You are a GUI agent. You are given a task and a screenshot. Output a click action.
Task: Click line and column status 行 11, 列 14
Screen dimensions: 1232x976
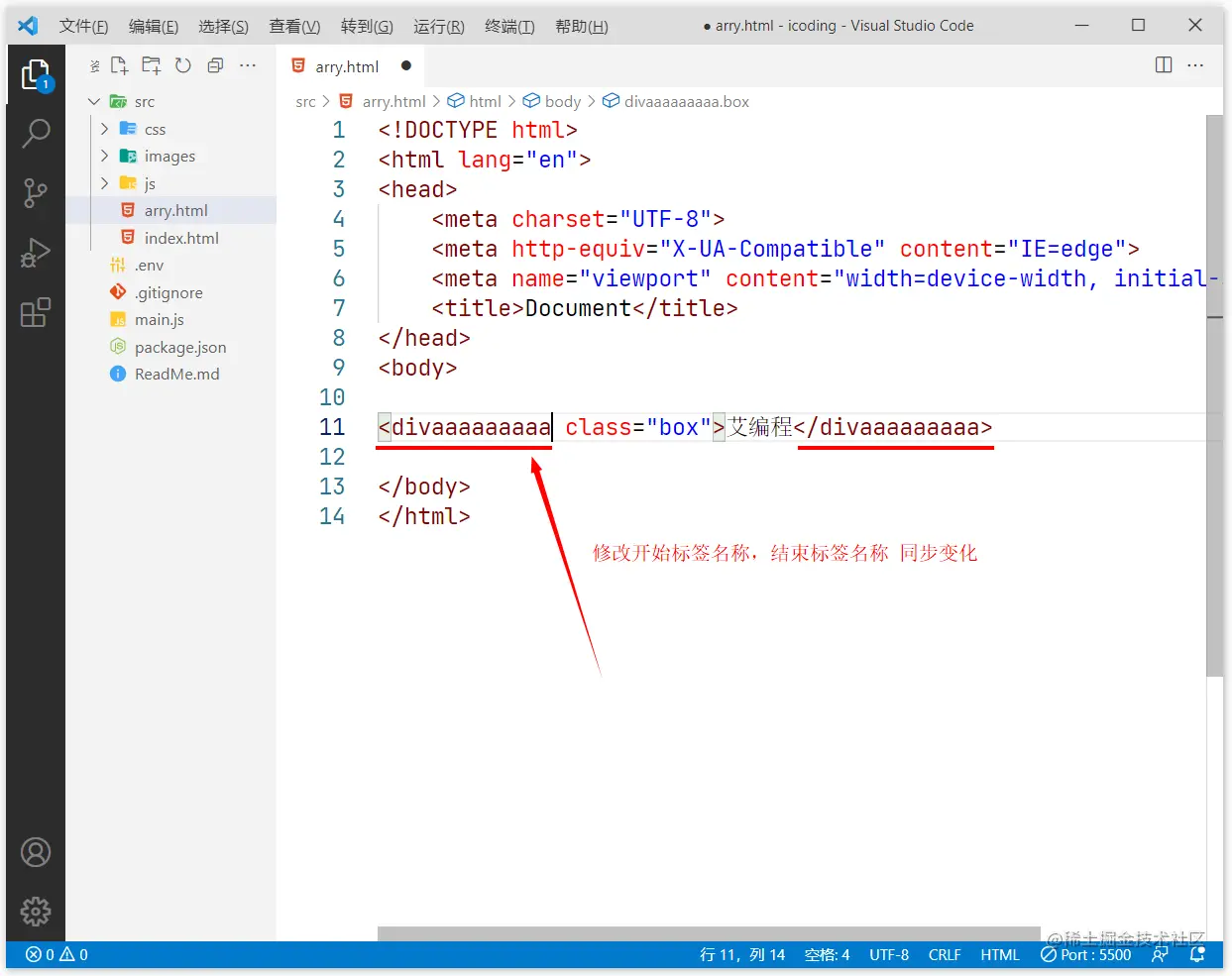click(x=742, y=954)
